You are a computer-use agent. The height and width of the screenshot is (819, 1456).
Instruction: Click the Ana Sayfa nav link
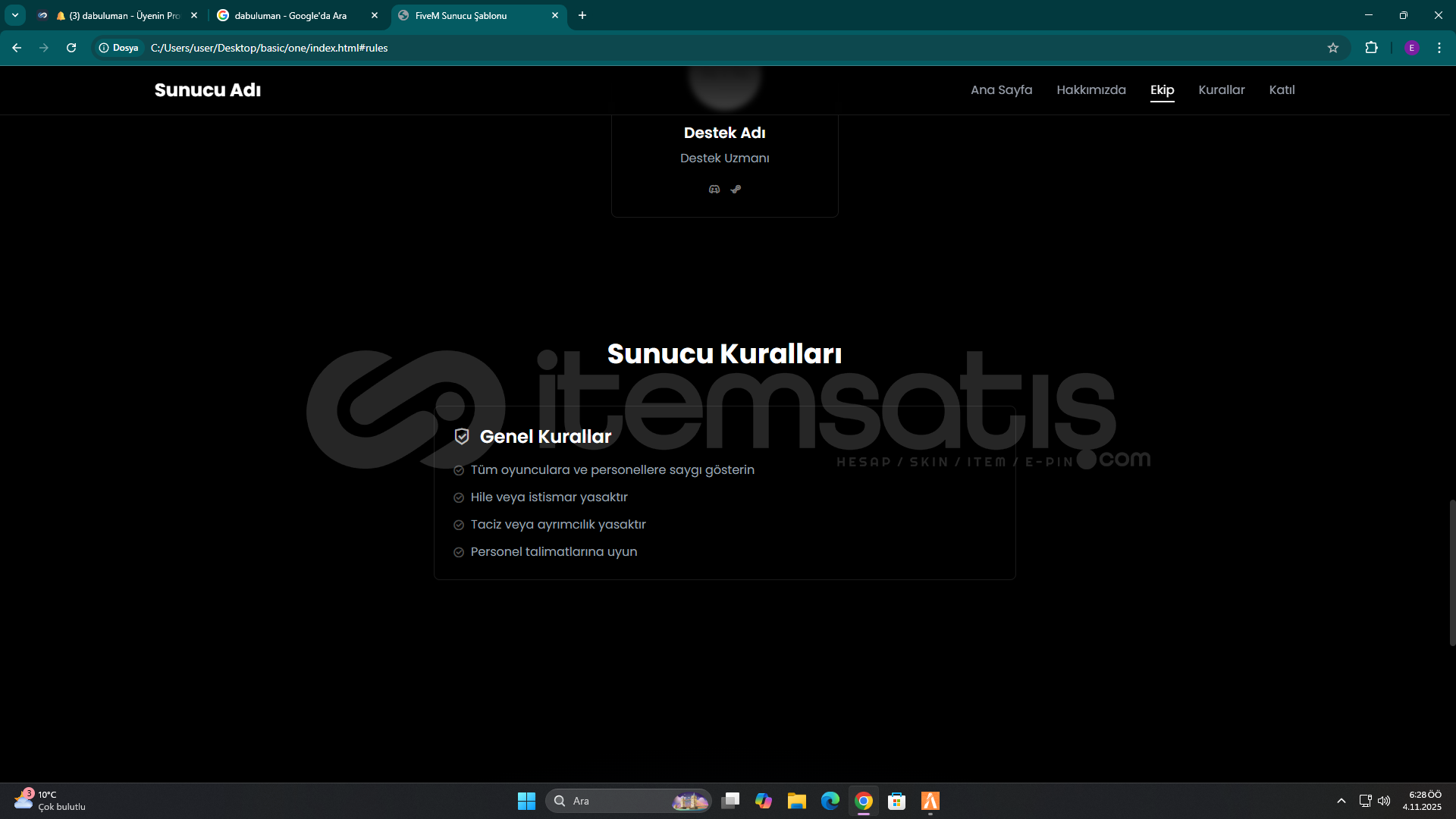click(x=1001, y=89)
